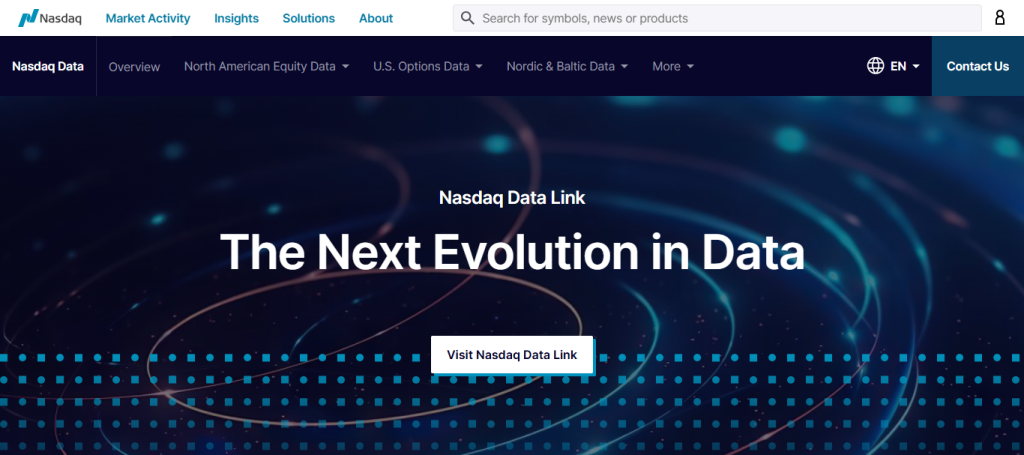The width and height of the screenshot is (1024, 455).
Task: Focus the symbols search field
Action: [x=717, y=18]
